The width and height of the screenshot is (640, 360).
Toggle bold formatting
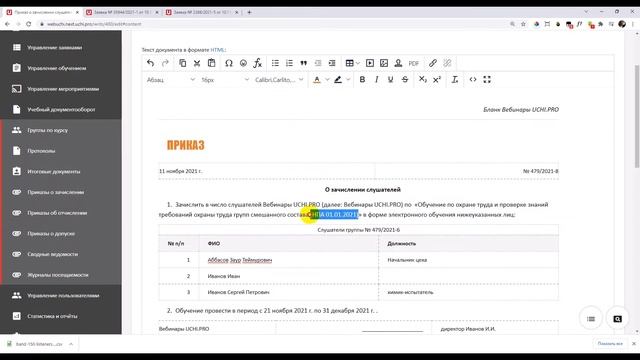point(362,80)
